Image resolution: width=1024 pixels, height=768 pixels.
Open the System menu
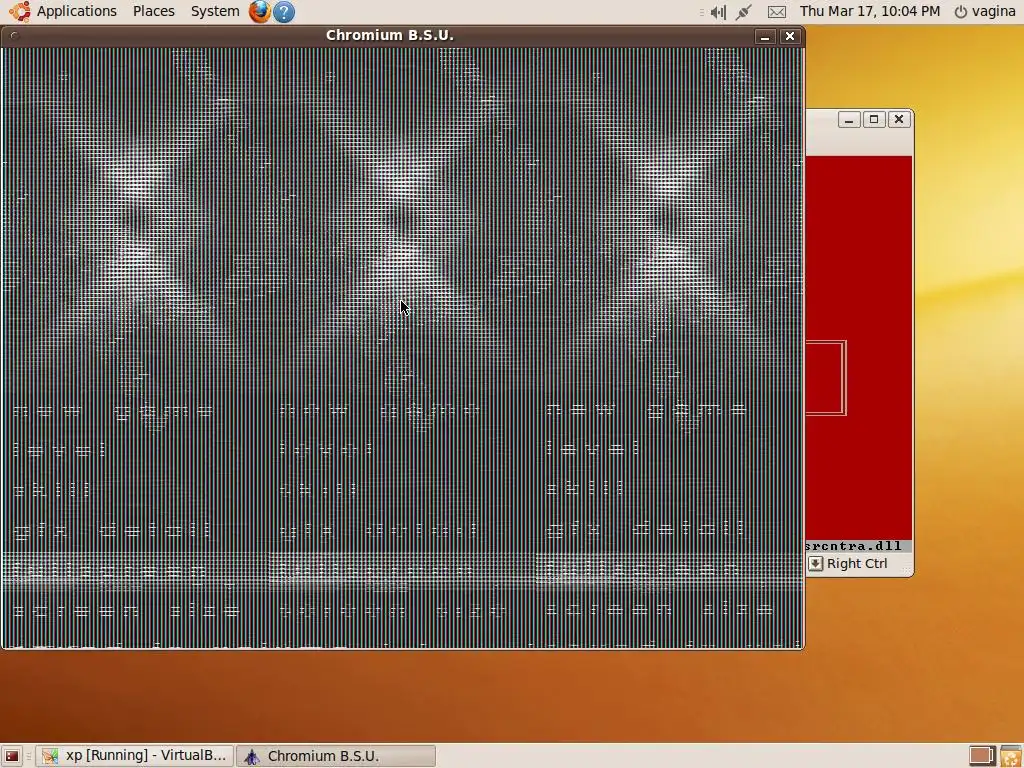(215, 11)
